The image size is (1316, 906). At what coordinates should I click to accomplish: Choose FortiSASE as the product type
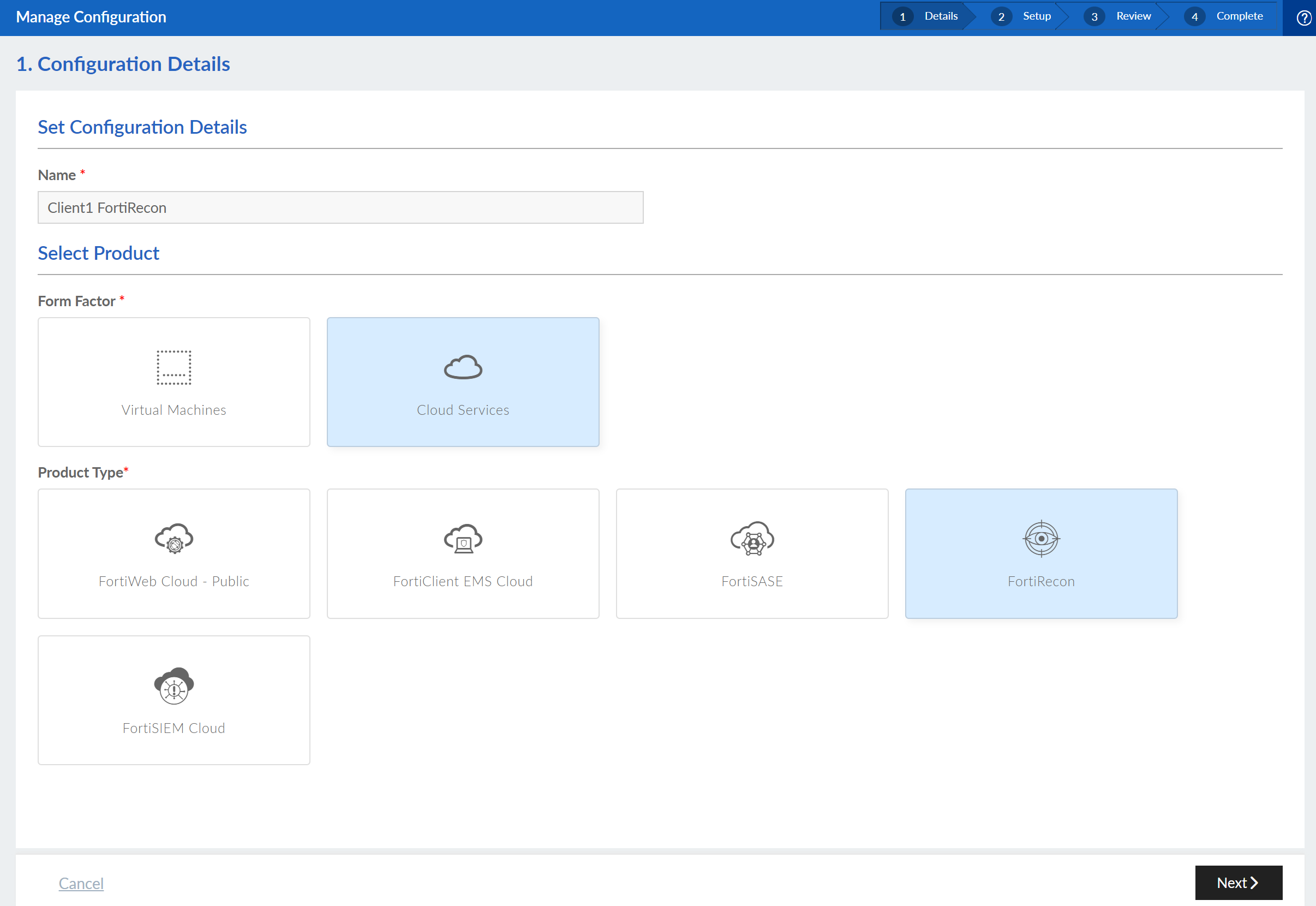point(752,553)
